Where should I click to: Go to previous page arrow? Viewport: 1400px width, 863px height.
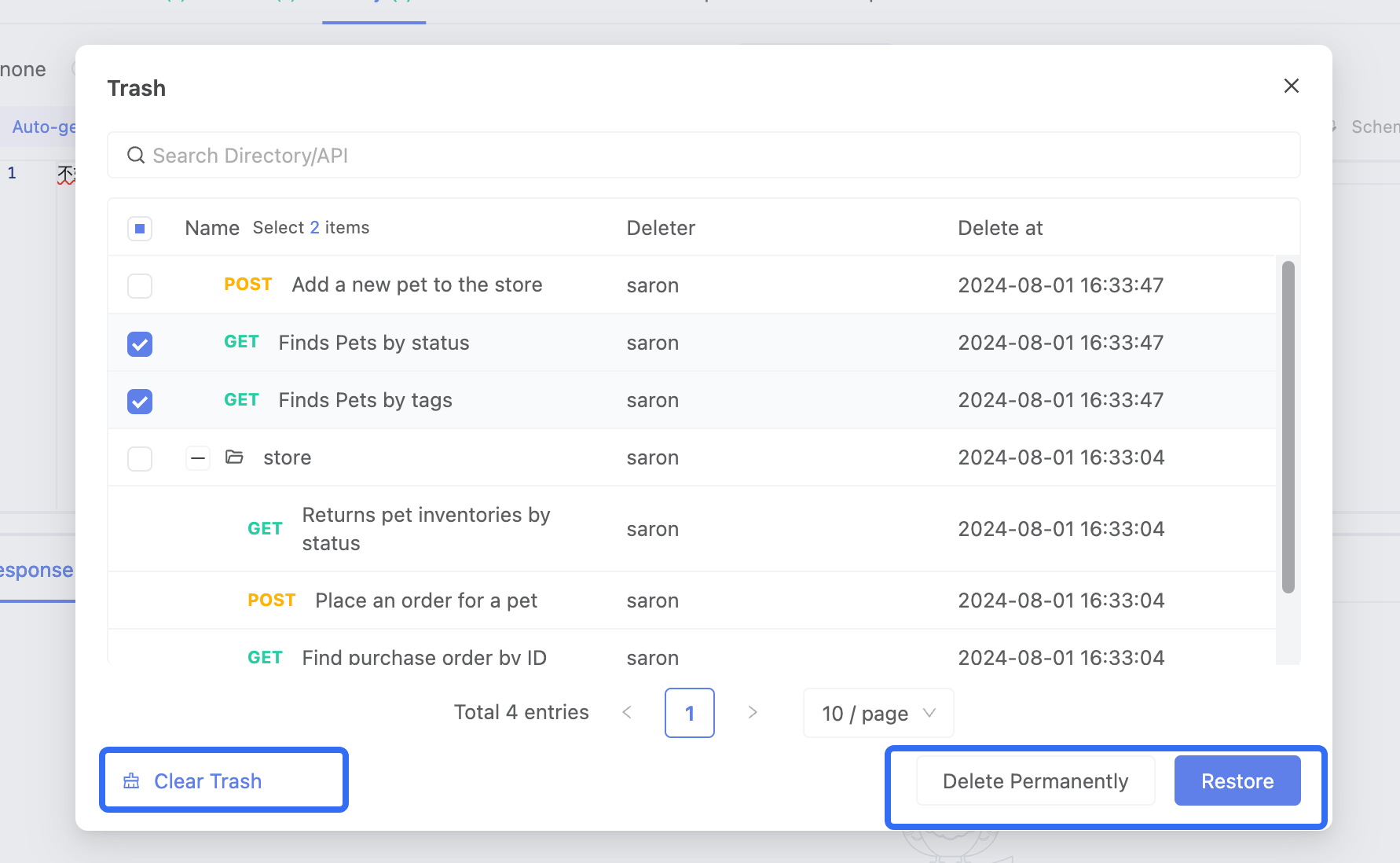pyautogui.click(x=627, y=712)
